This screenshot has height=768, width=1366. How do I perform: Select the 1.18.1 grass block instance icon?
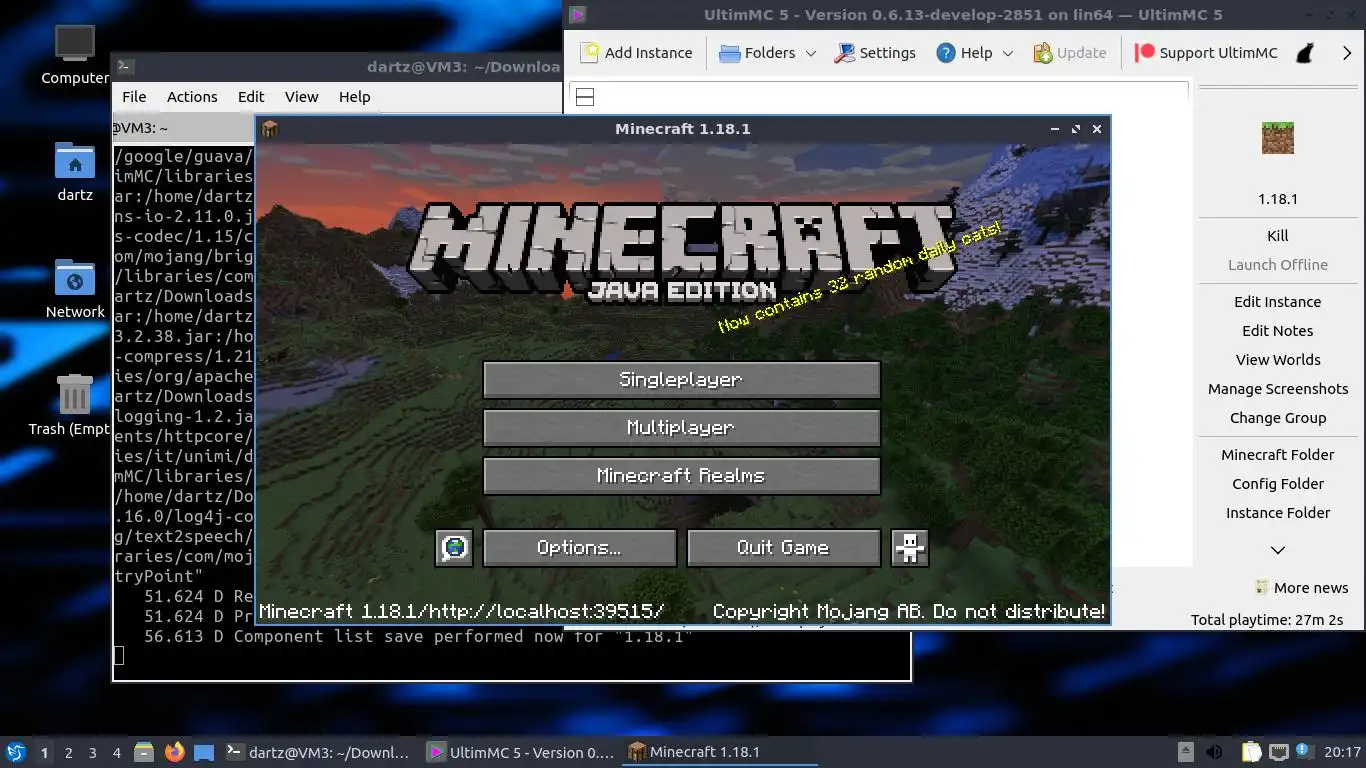pyautogui.click(x=1277, y=138)
